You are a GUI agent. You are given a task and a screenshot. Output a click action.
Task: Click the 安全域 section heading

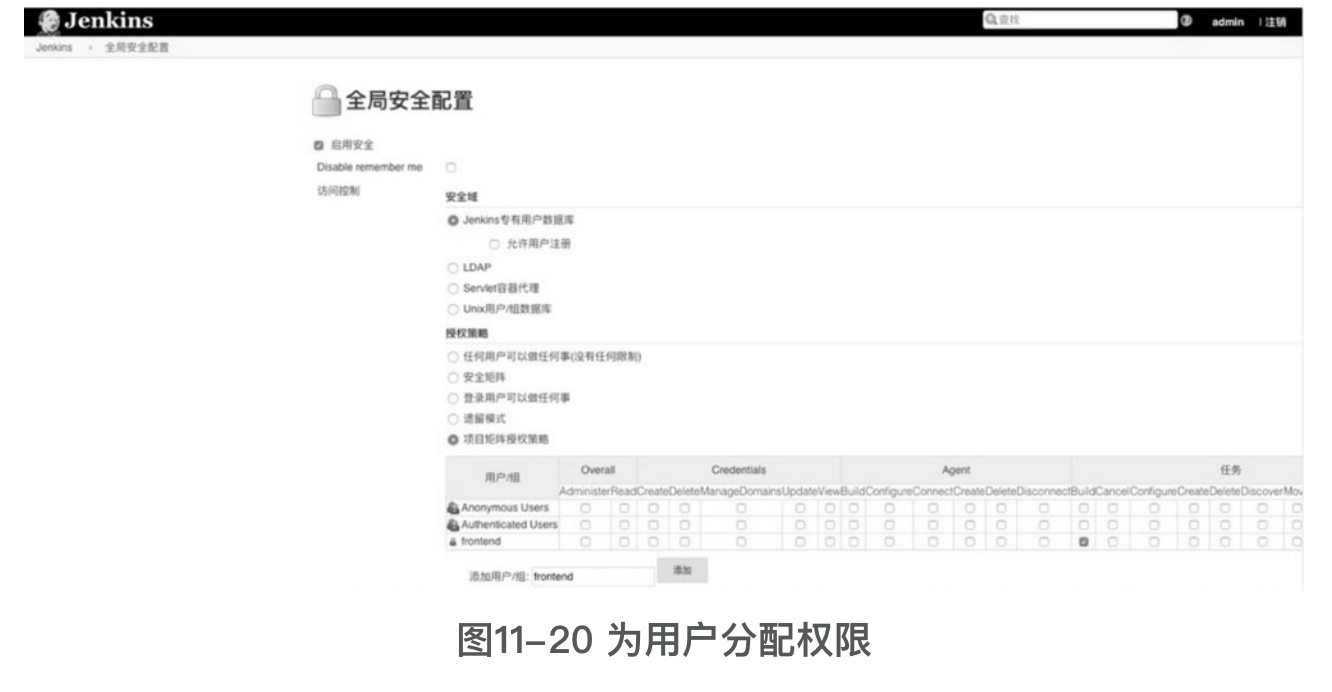pos(461,198)
